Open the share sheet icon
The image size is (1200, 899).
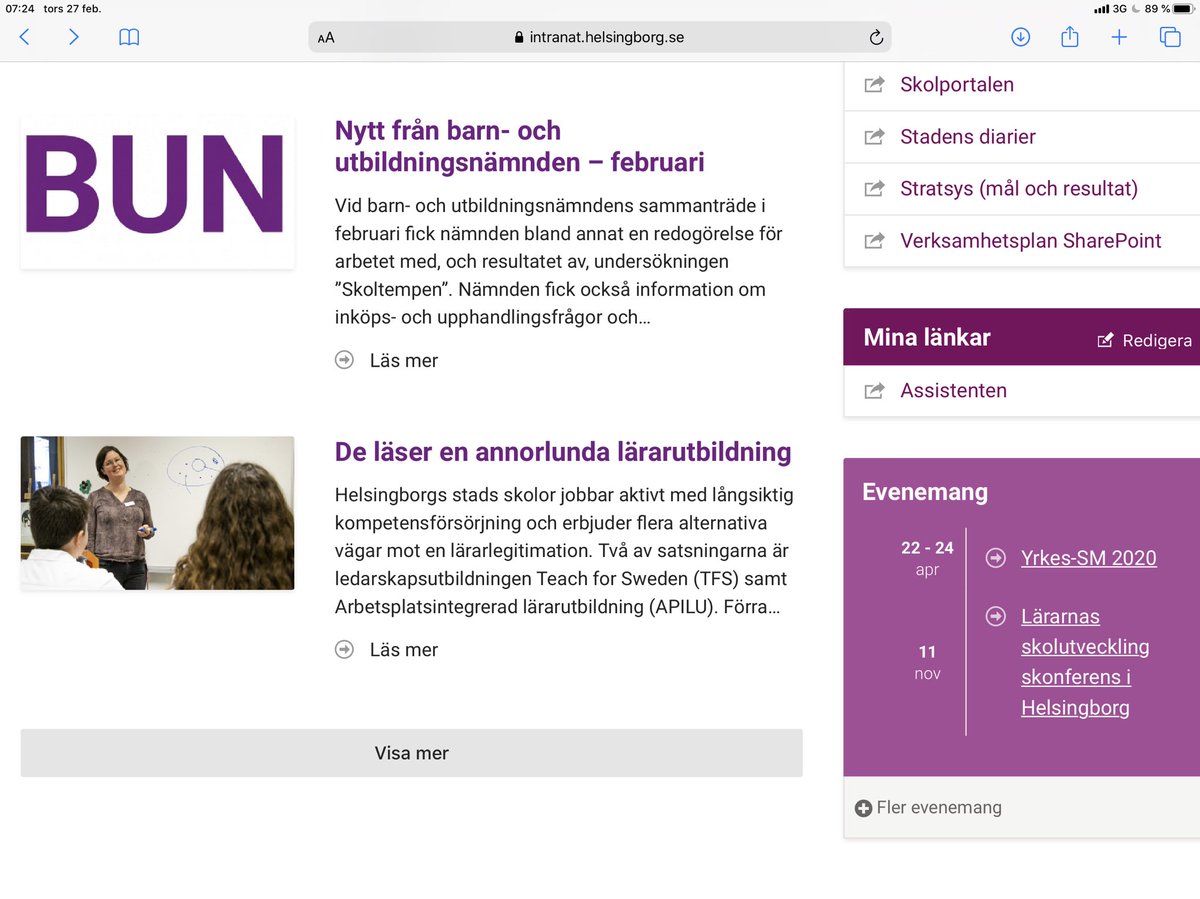[x=1069, y=36]
